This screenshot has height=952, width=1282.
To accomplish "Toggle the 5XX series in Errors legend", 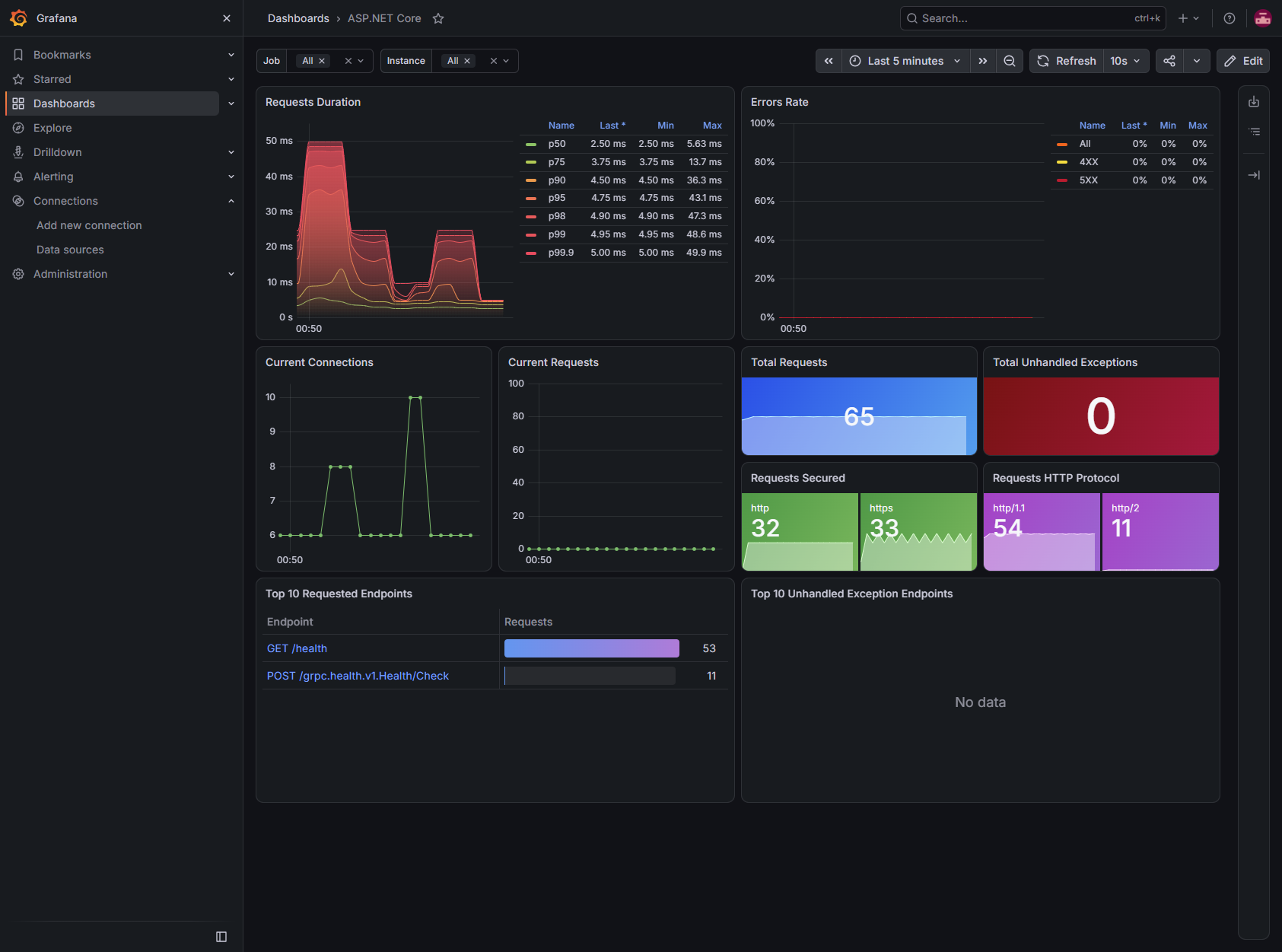I will pos(1089,180).
